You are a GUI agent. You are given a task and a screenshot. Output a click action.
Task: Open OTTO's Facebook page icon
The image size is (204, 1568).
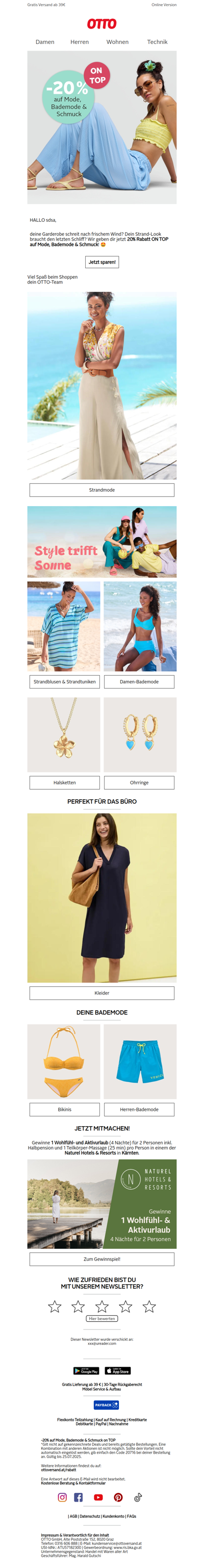[79, 1497]
